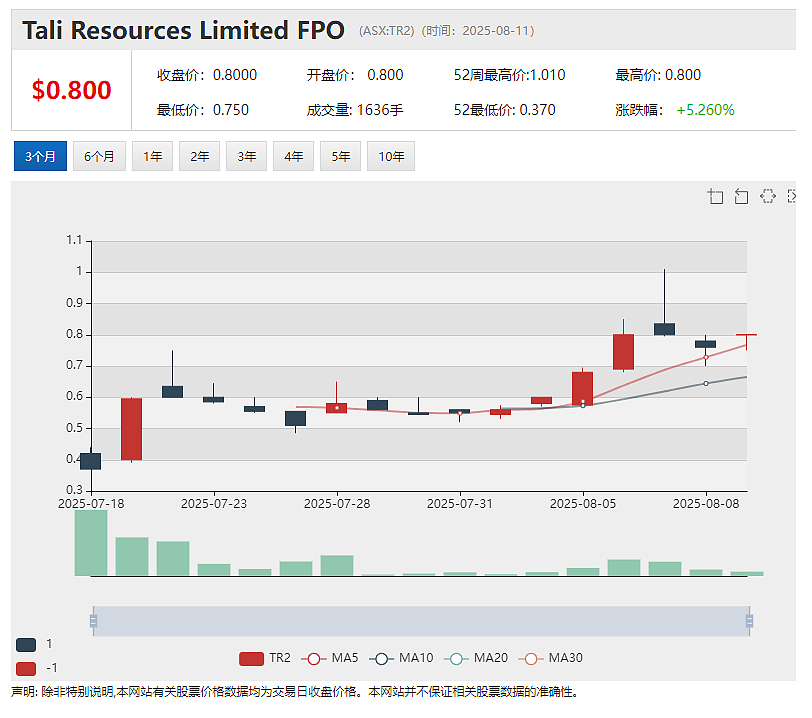Click the largest volume bar at 2025-07-18
This screenshot has height=718, width=812.
pos(91,542)
